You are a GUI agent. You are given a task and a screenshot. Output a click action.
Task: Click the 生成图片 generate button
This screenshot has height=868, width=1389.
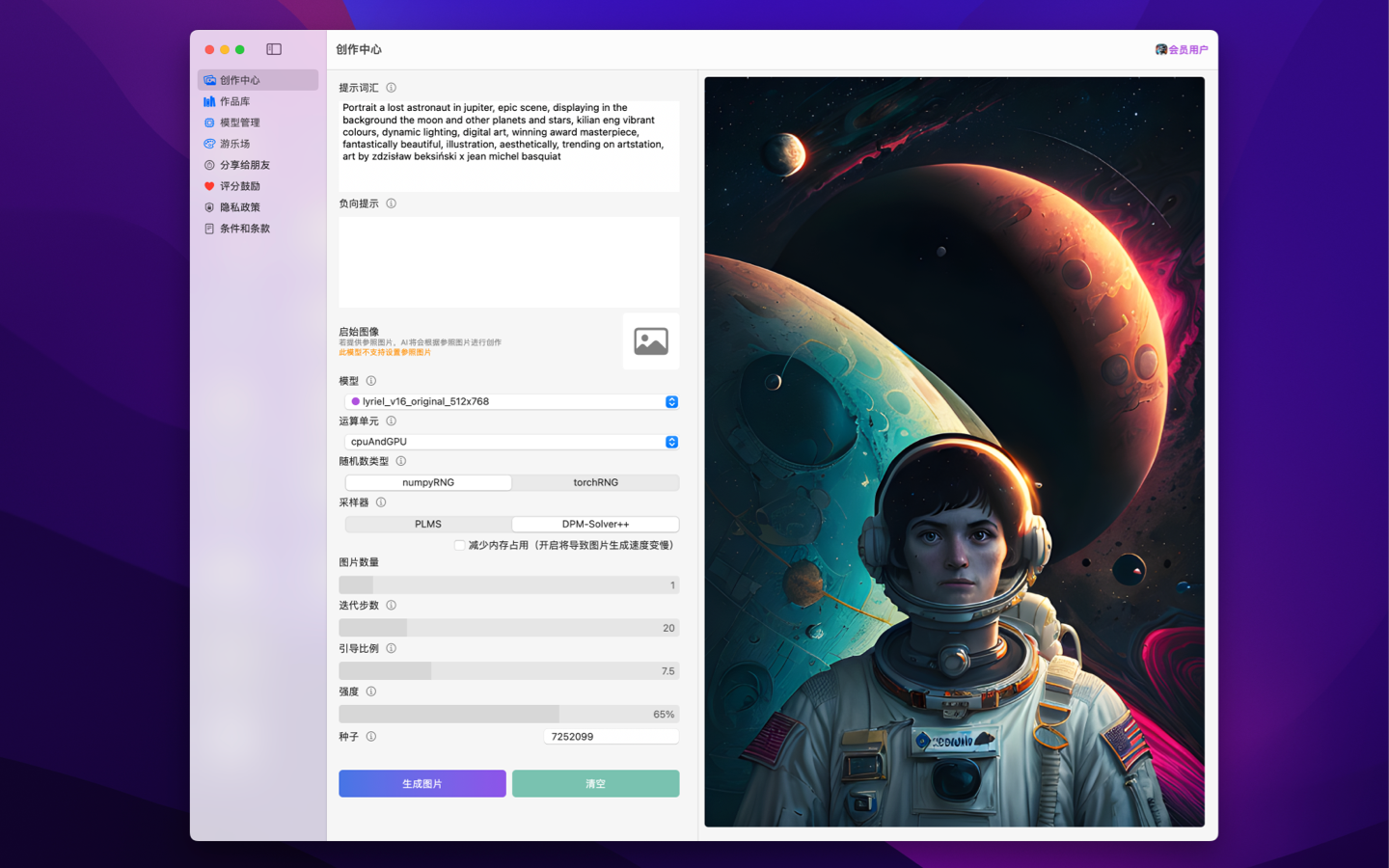[422, 783]
